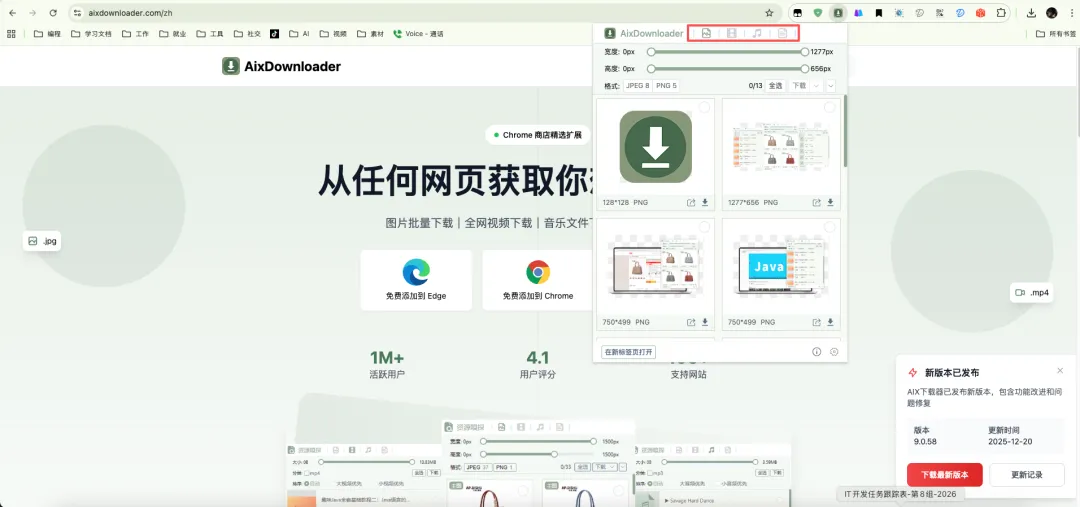Download the 1277*656 PNG image
The width and height of the screenshot is (1080, 507).
click(x=830, y=203)
